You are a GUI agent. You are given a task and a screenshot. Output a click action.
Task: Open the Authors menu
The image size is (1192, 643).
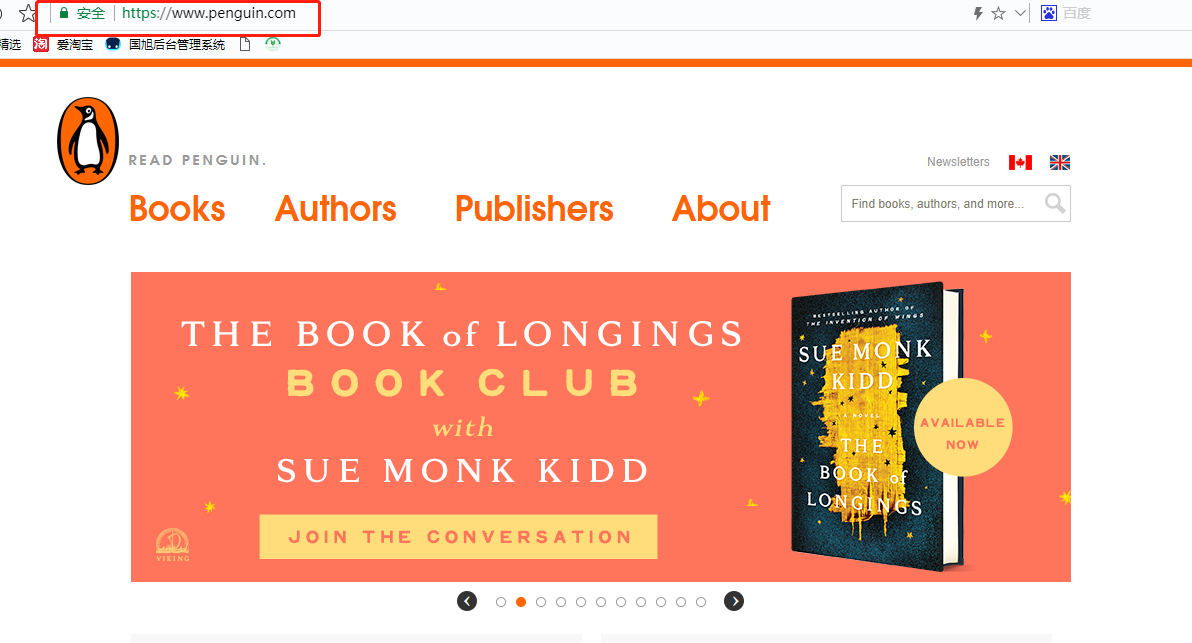tap(336, 208)
